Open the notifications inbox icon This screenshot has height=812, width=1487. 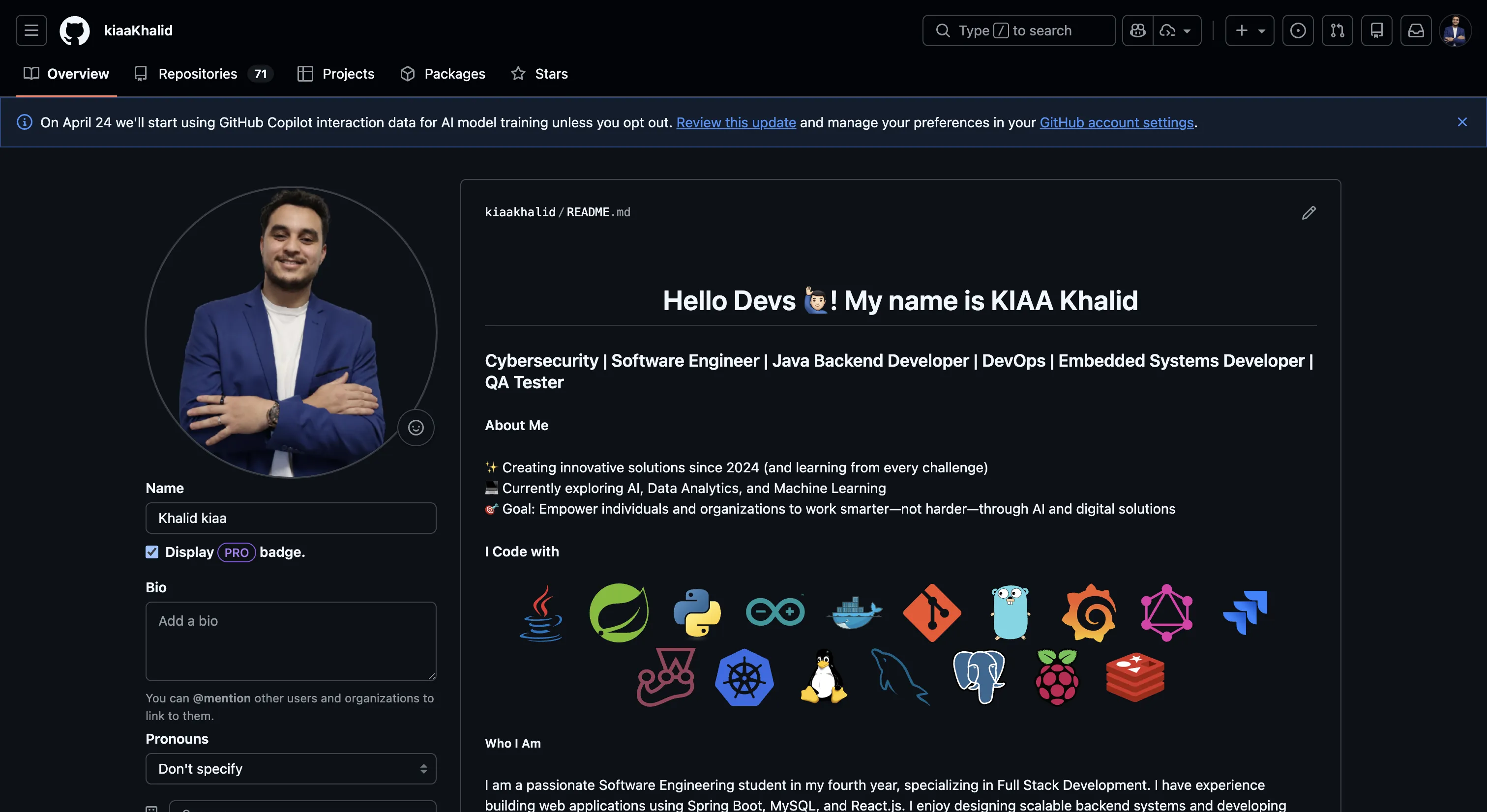(1416, 30)
